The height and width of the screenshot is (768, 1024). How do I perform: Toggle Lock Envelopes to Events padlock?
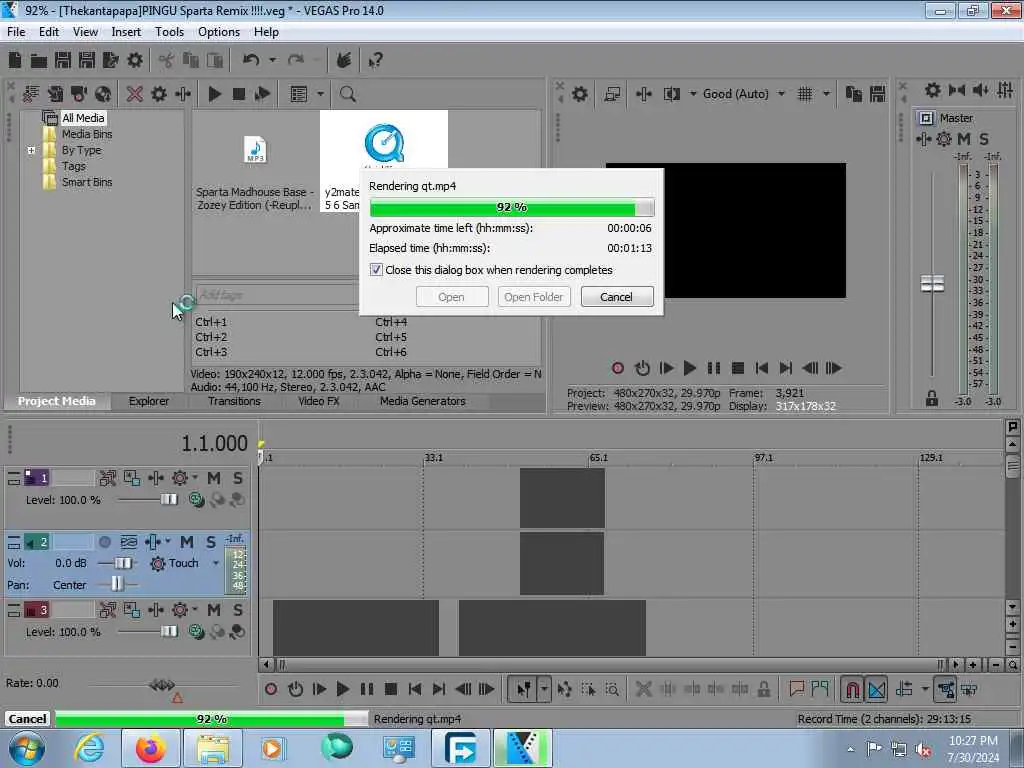(763, 689)
